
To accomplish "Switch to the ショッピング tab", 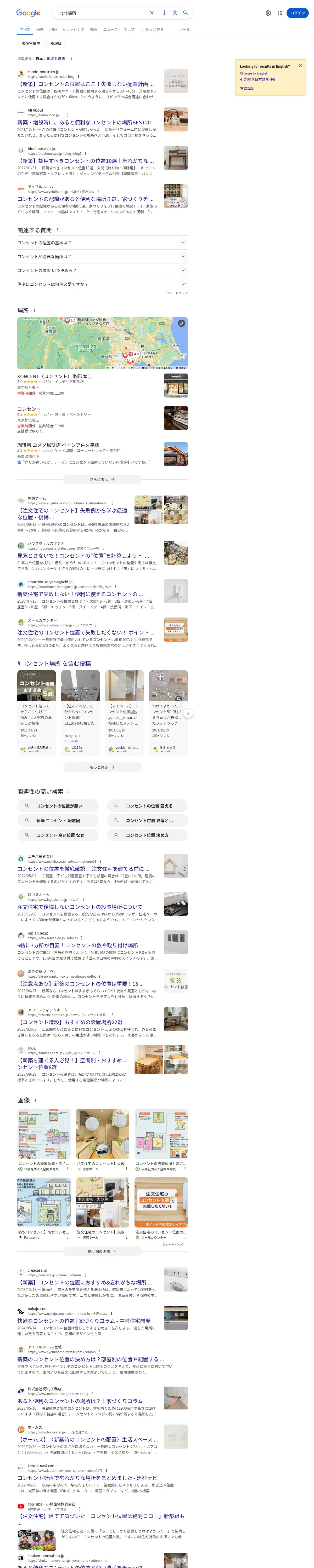I will 73,29.
